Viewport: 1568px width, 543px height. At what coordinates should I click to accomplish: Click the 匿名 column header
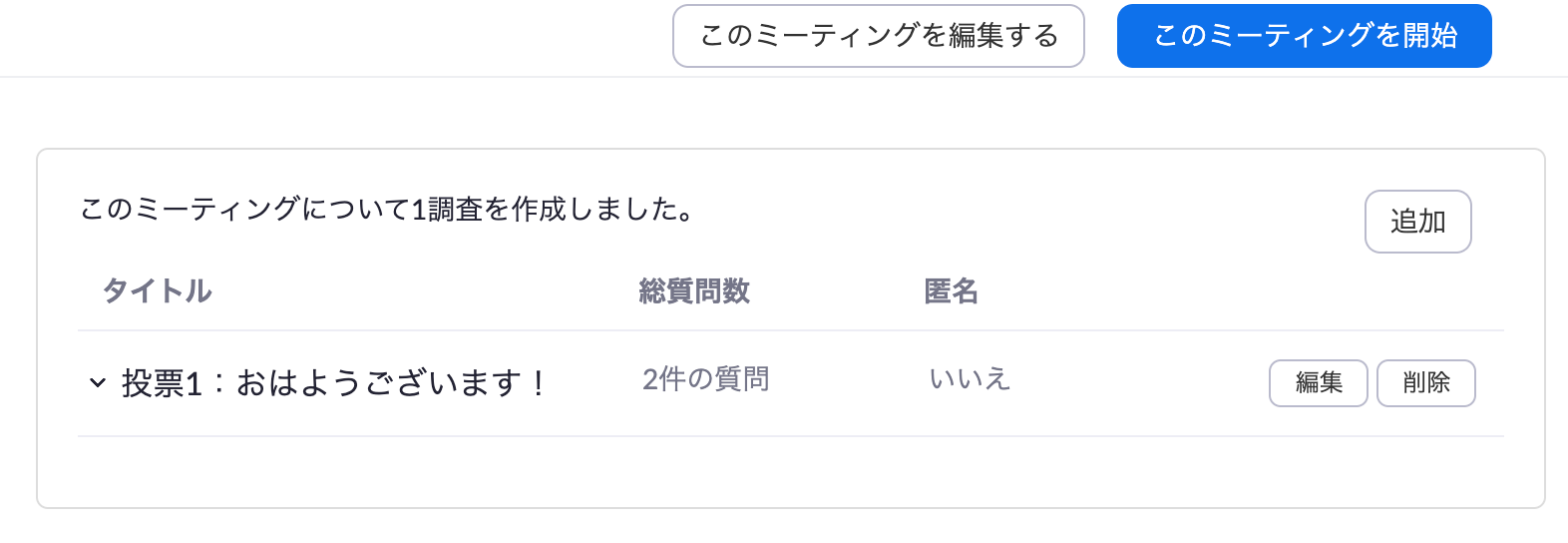[x=952, y=290]
